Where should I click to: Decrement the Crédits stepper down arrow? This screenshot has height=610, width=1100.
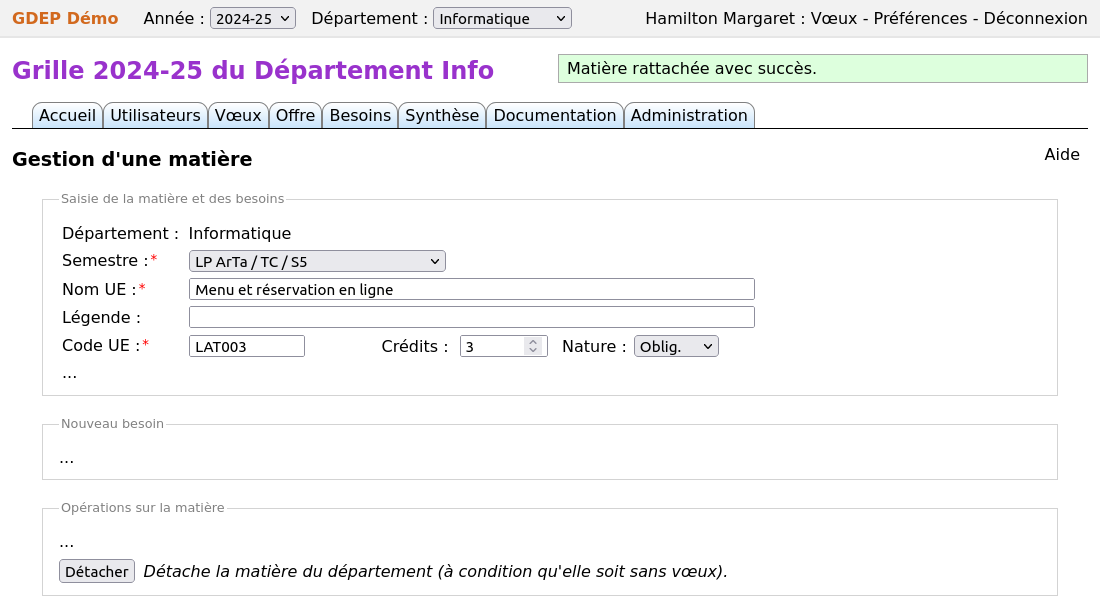point(533,350)
